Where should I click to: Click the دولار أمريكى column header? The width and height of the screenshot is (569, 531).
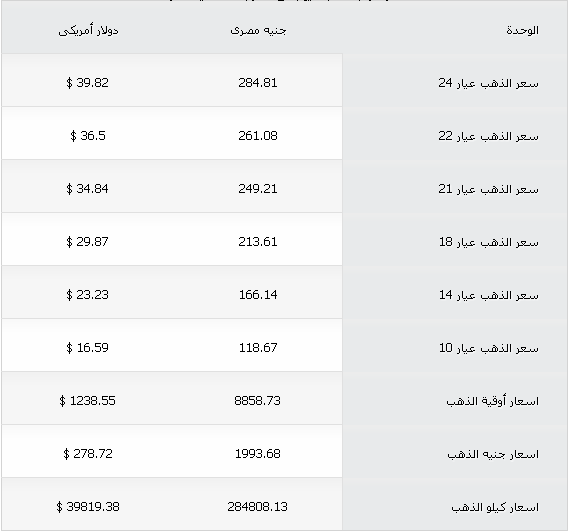88,30
